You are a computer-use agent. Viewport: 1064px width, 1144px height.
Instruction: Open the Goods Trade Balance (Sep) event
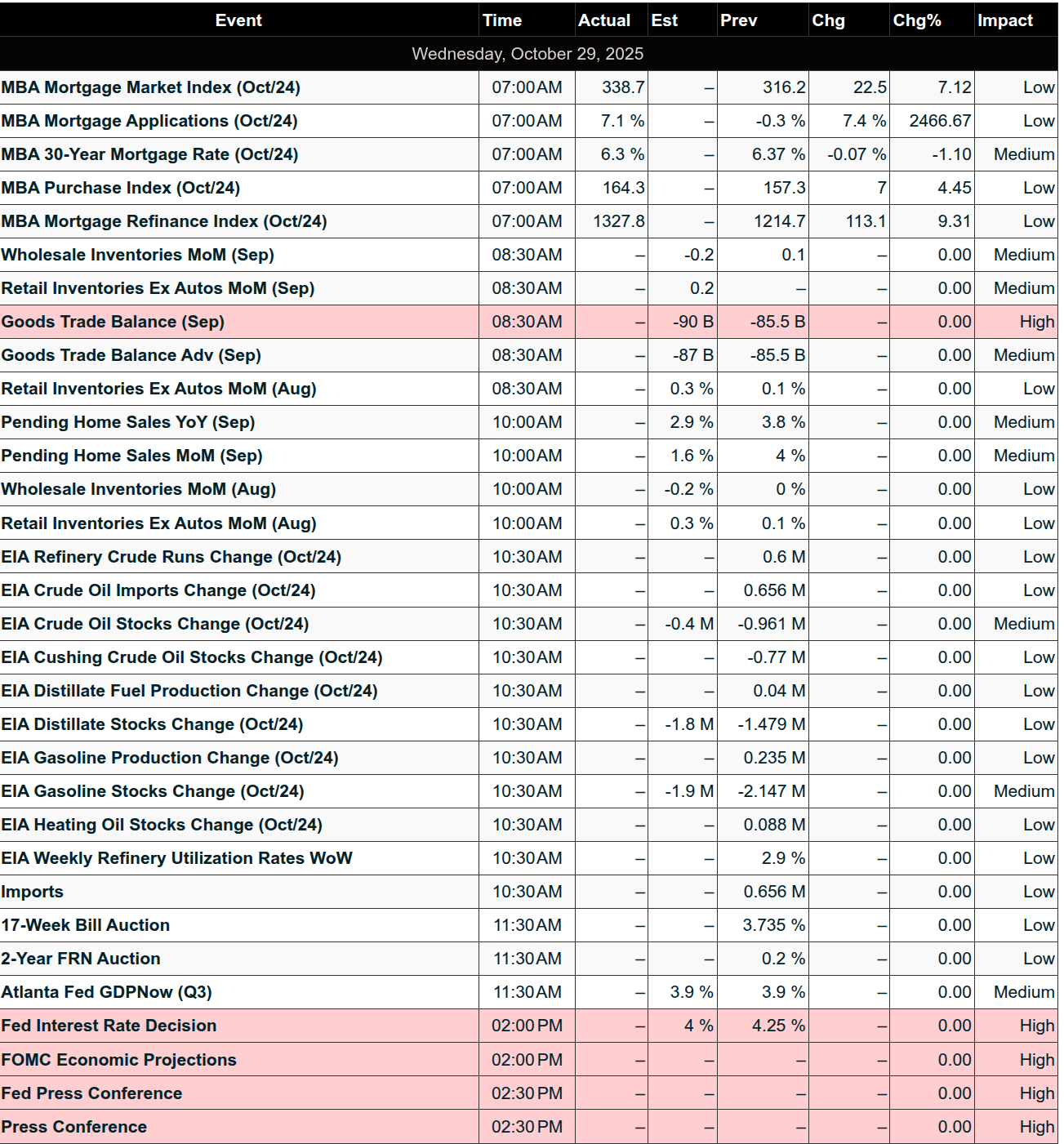coord(113,322)
